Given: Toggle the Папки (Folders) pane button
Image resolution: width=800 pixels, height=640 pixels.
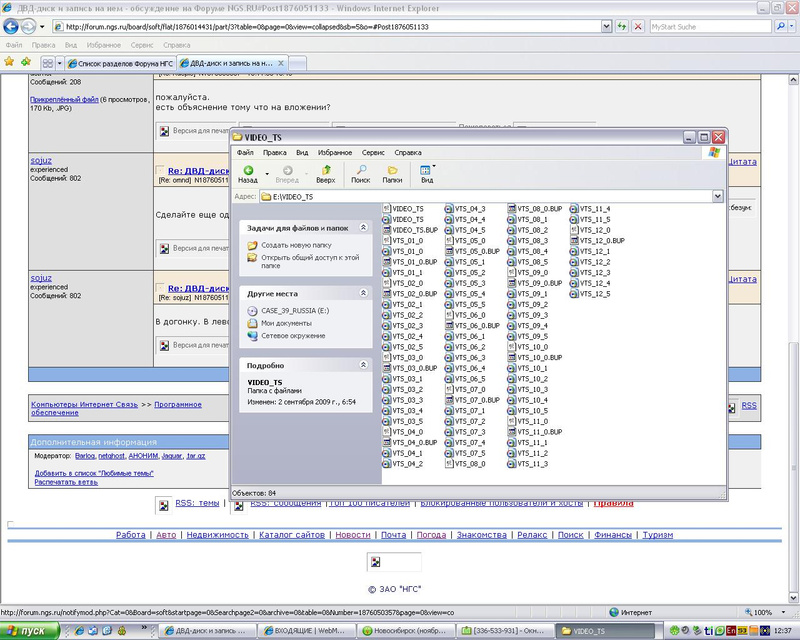Looking at the screenshot, I should click(x=392, y=174).
